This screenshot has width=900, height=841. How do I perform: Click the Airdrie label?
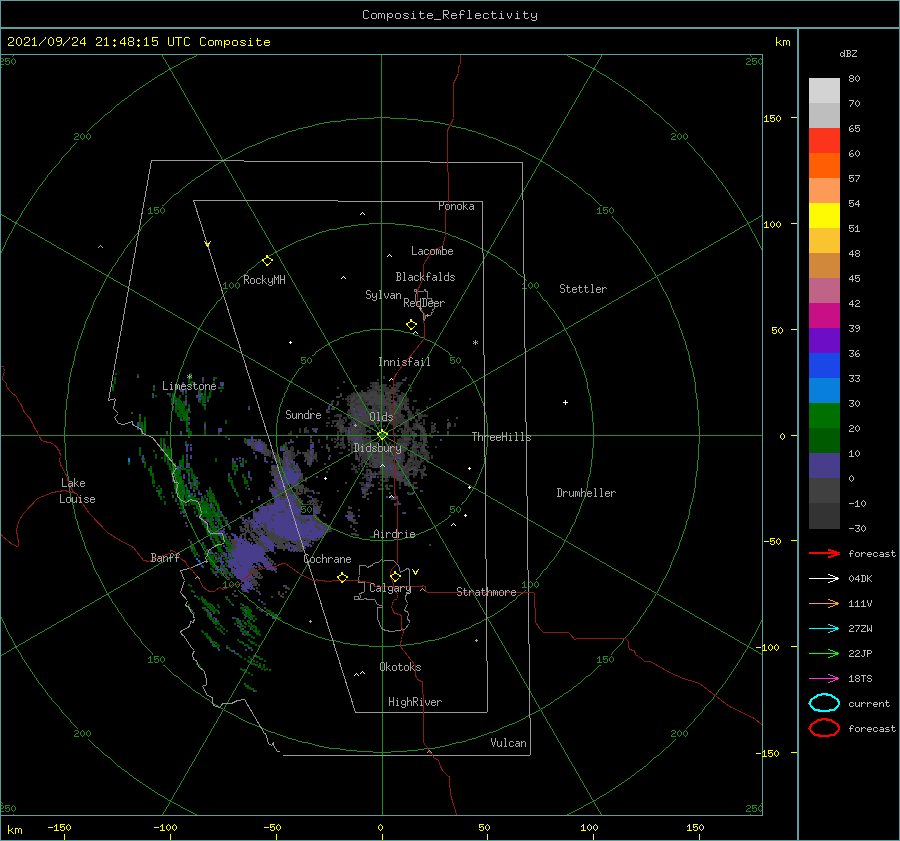pyautogui.click(x=394, y=534)
